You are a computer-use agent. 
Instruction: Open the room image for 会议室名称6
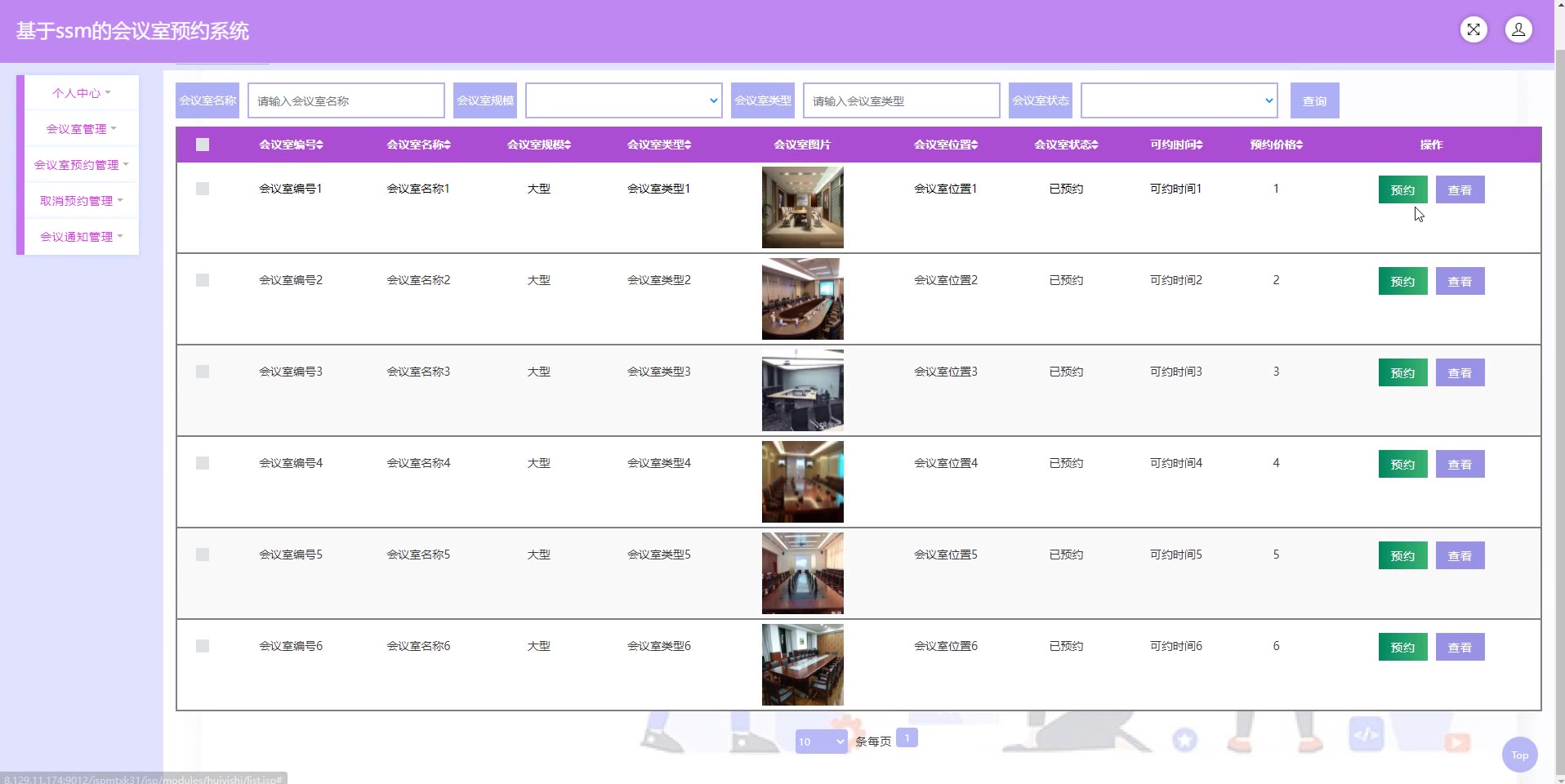(x=803, y=665)
